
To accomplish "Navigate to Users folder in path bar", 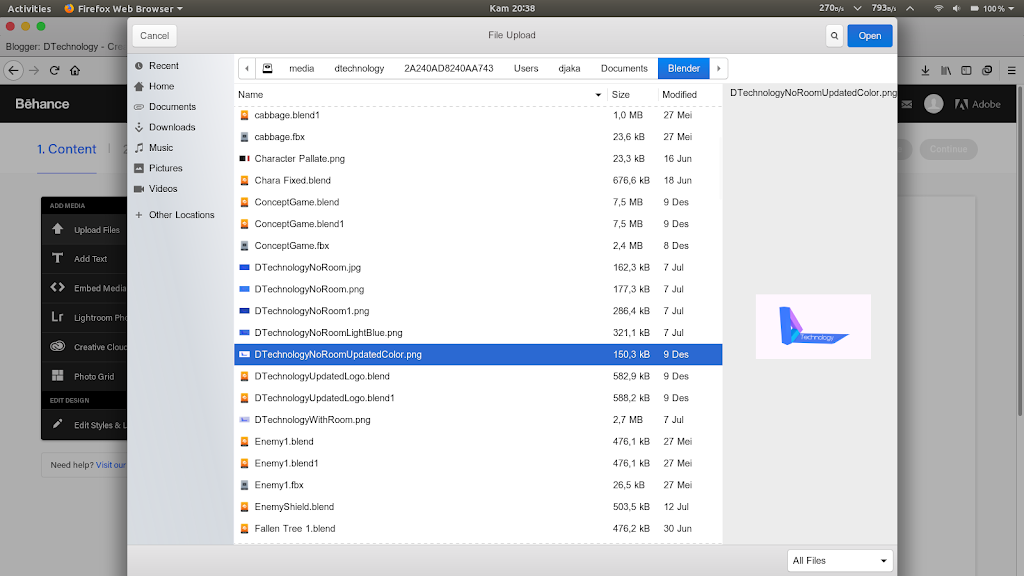I will tap(526, 69).
